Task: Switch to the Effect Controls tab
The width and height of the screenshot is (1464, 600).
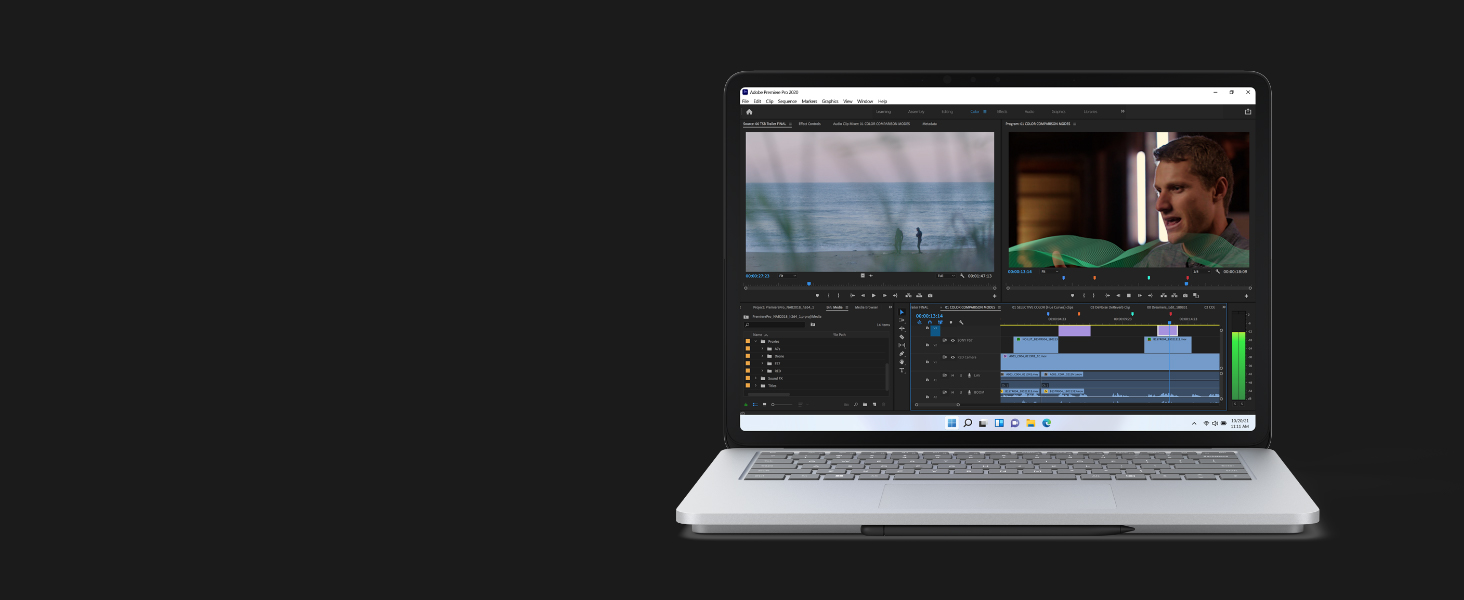Action: pos(809,124)
